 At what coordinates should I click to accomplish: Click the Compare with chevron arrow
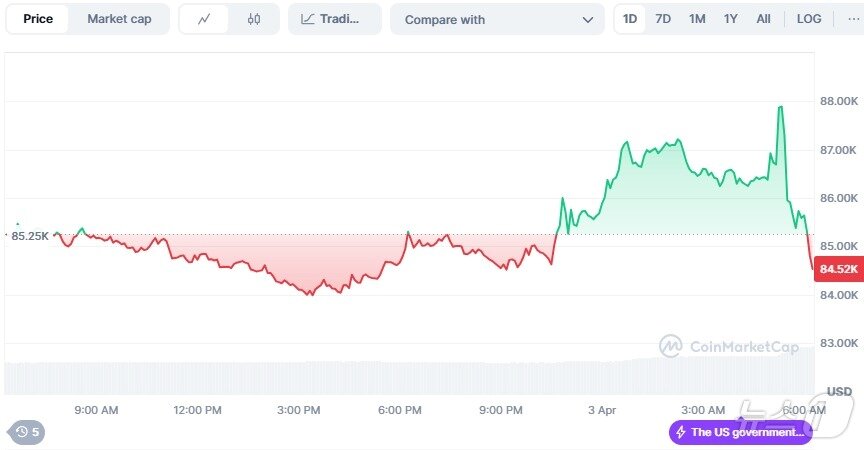588,20
